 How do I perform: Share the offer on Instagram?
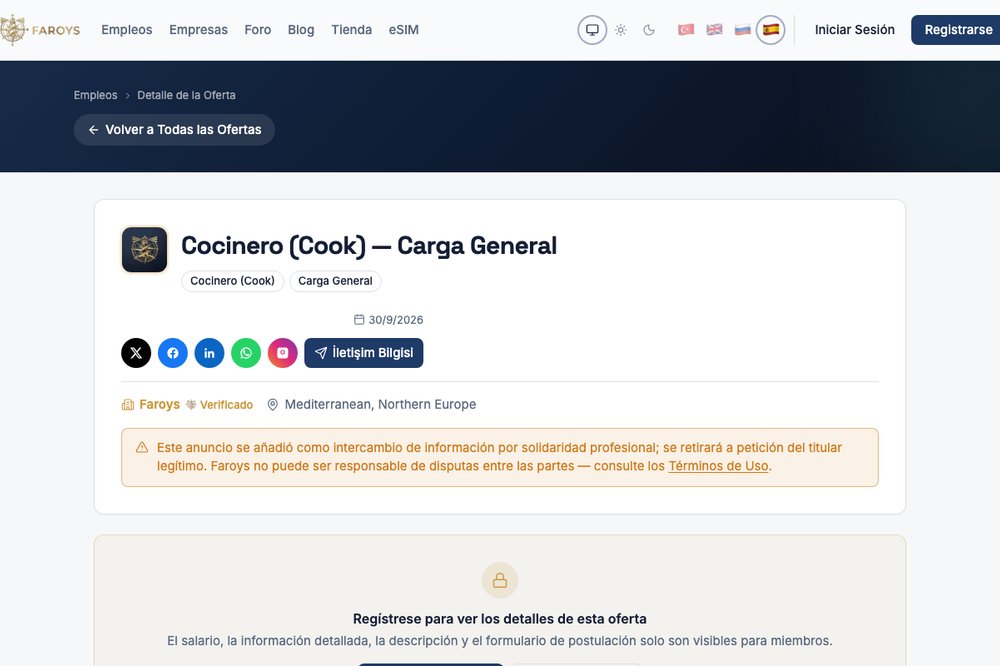(283, 353)
